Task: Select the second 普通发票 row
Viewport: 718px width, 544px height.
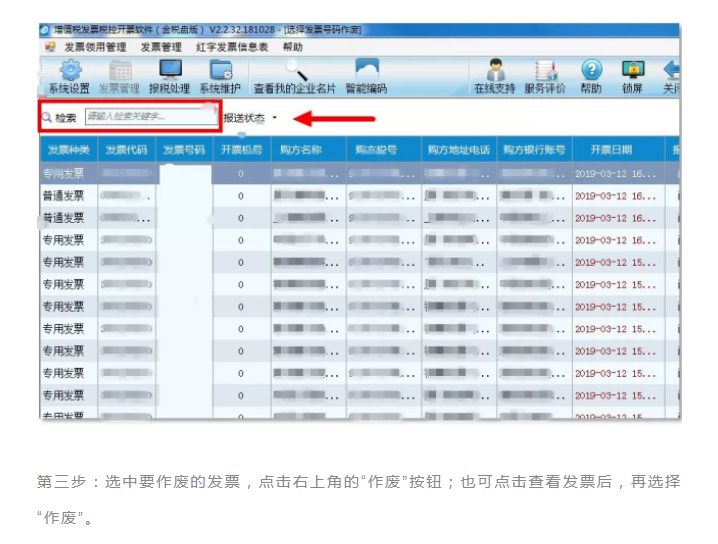Action: point(360,218)
